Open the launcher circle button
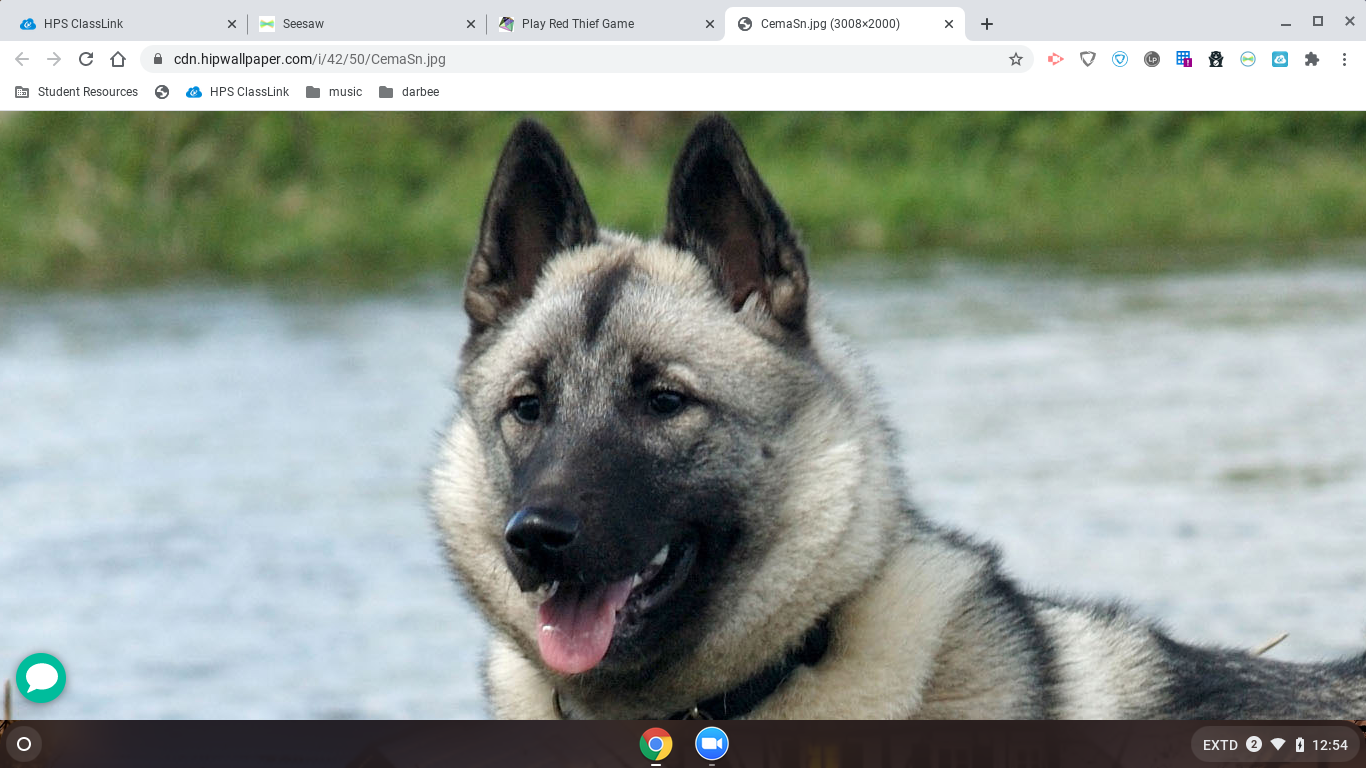 point(24,744)
